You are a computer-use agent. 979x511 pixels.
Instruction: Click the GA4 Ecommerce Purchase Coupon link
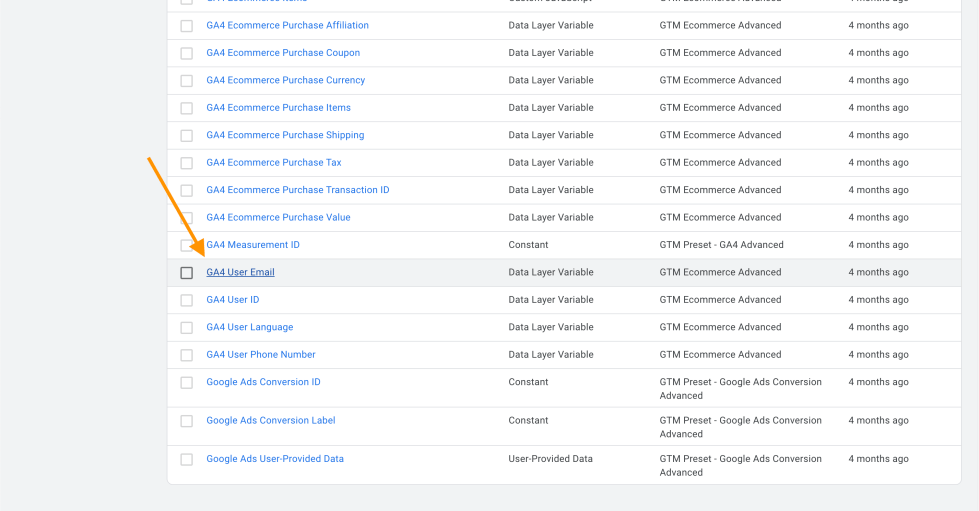[283, 53]
